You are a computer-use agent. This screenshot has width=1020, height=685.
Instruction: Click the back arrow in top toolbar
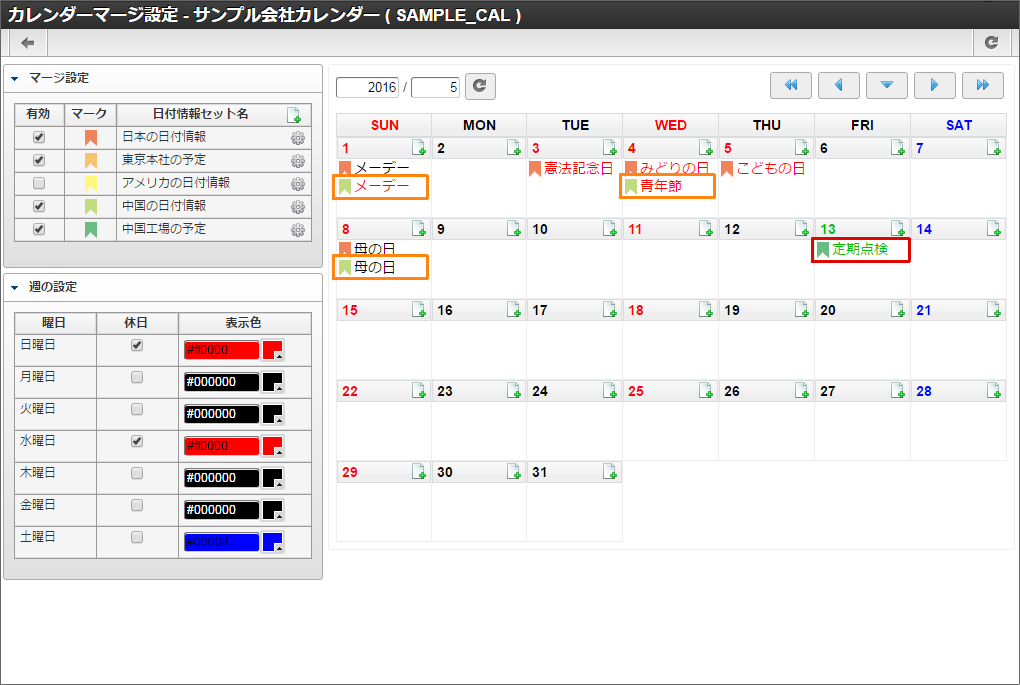[28, 43]
